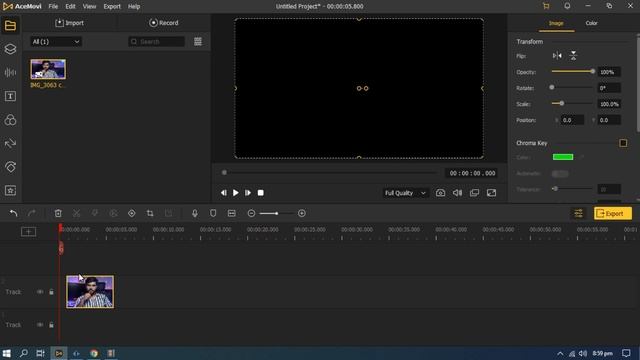Click the Undo arrow in timeline toolbar
640x360 pixels.
[13, 213]
